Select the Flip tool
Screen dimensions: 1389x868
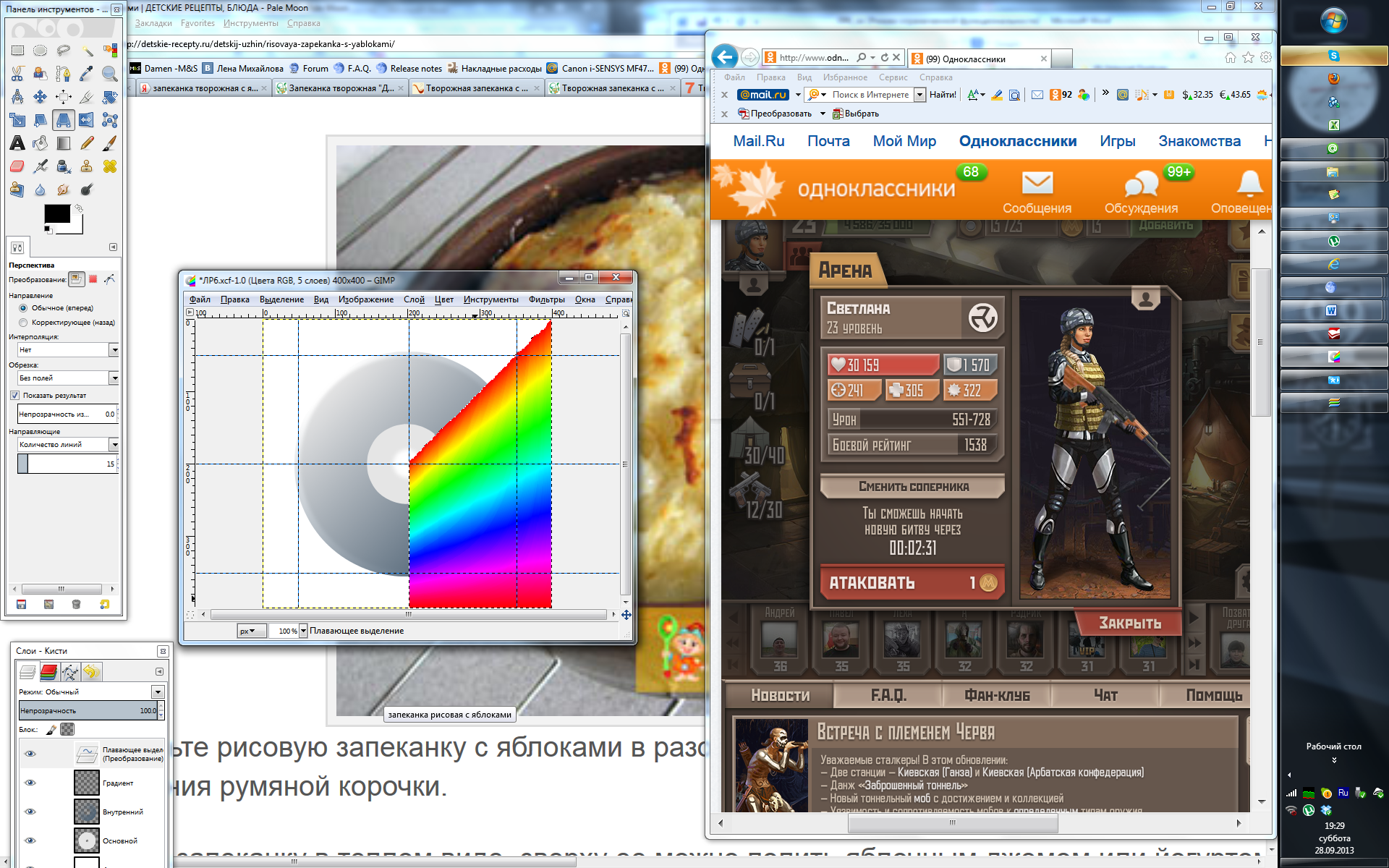click(87, 120)
